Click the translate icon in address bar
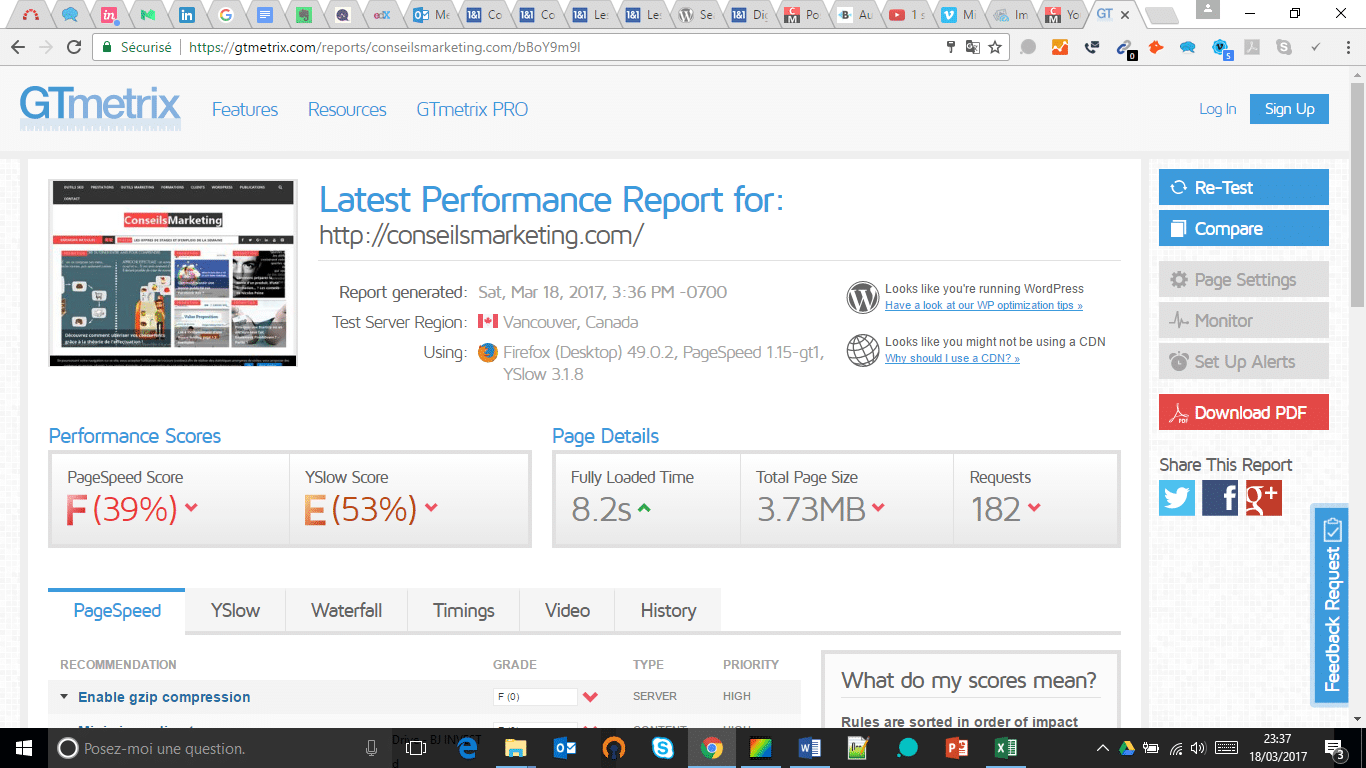Image resolution: width=1366 pixels, height=768 pixels. (x=972, y=47)
